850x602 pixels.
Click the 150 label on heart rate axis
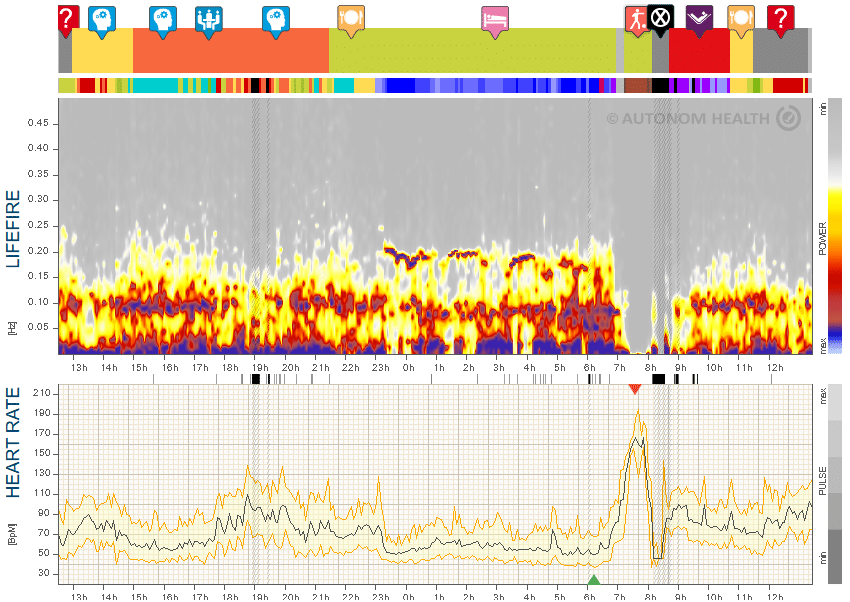(41, 453)
